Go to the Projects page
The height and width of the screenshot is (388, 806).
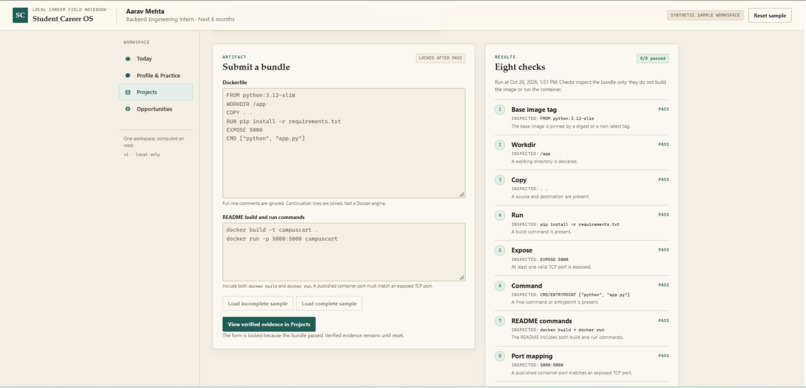pos(156,92)
